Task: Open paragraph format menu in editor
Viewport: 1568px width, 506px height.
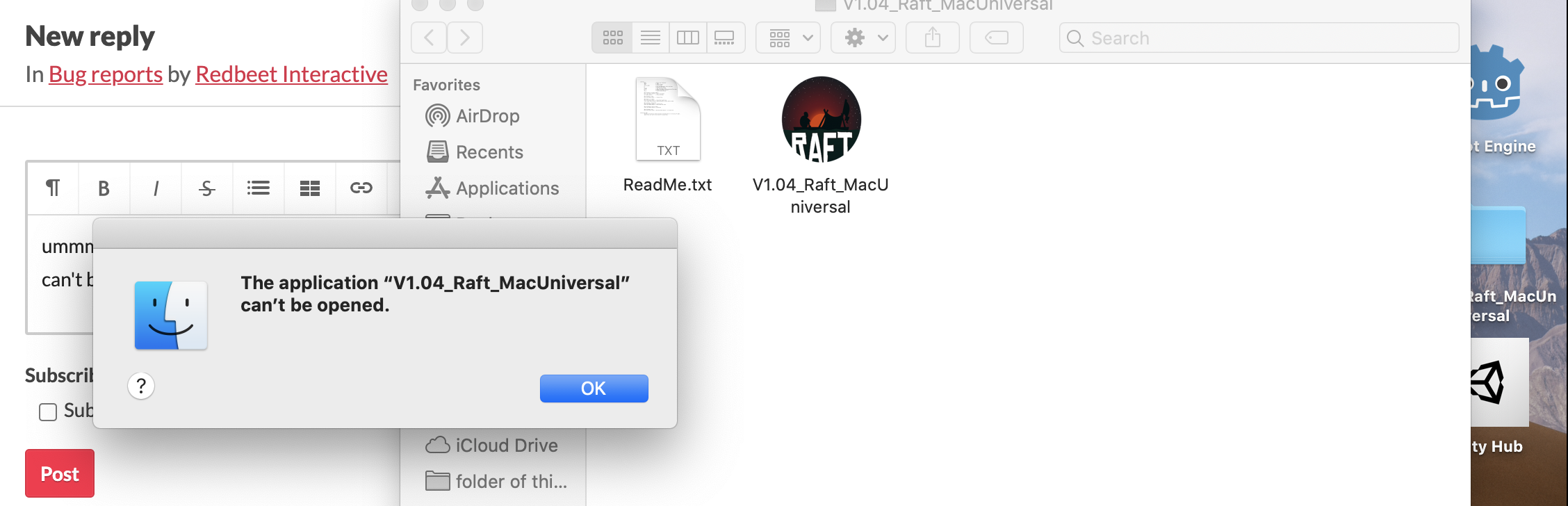Action: pyautogui.click(x=53, y=188)
